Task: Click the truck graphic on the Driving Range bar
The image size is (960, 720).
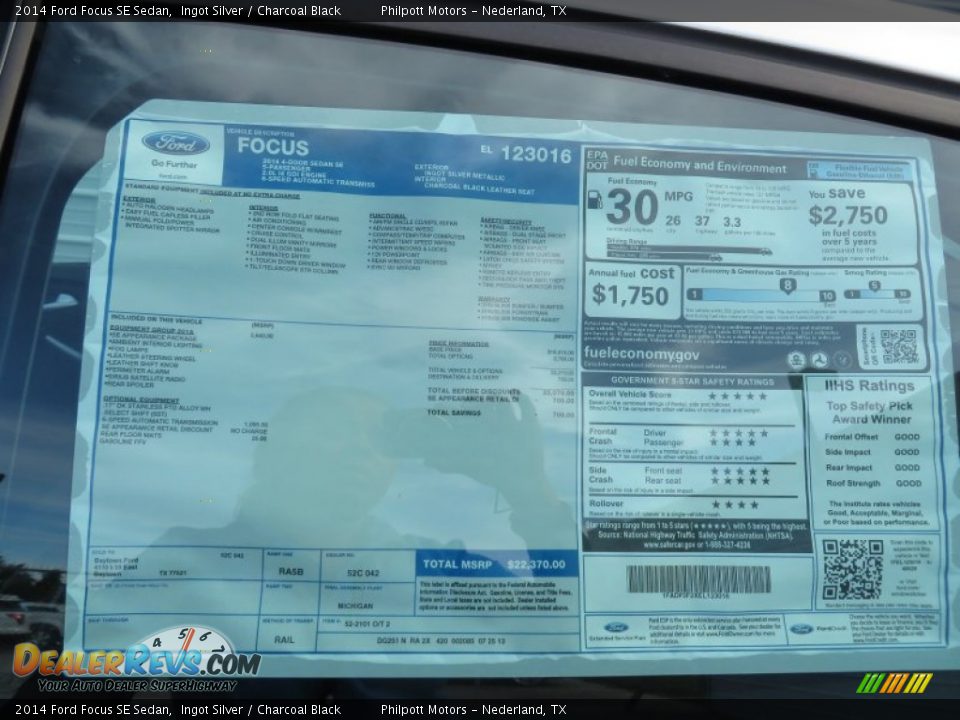Action: (766, 253)
